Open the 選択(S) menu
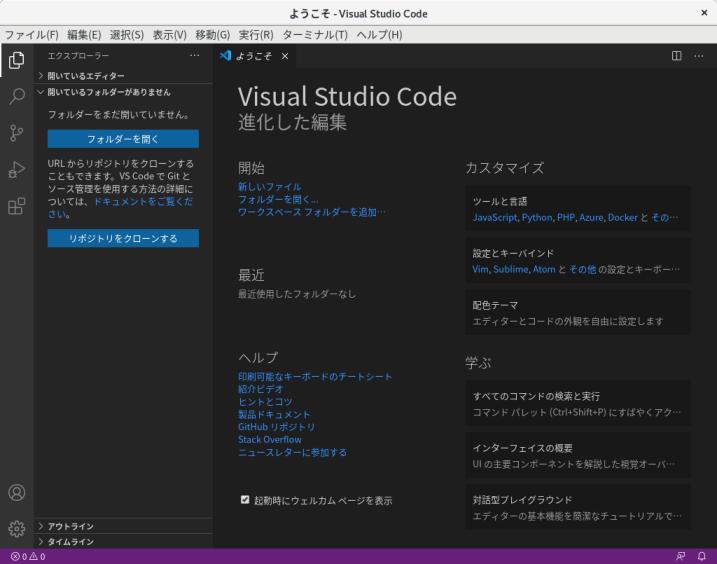 127,35
